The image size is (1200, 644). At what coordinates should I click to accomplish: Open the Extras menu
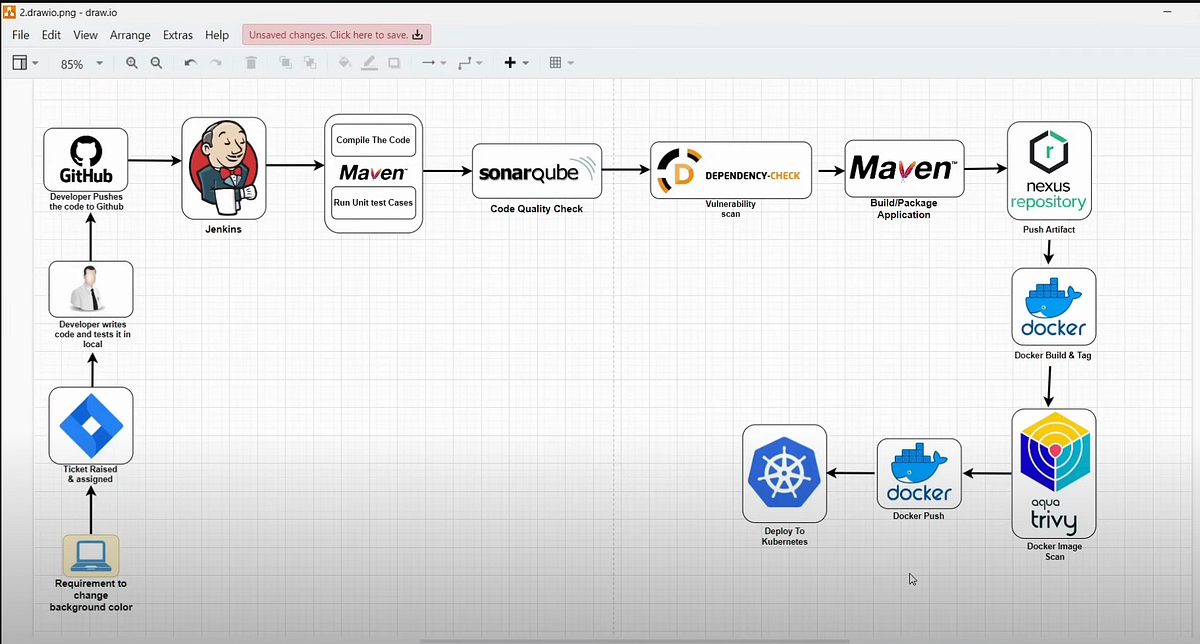(x=177, y=34)
